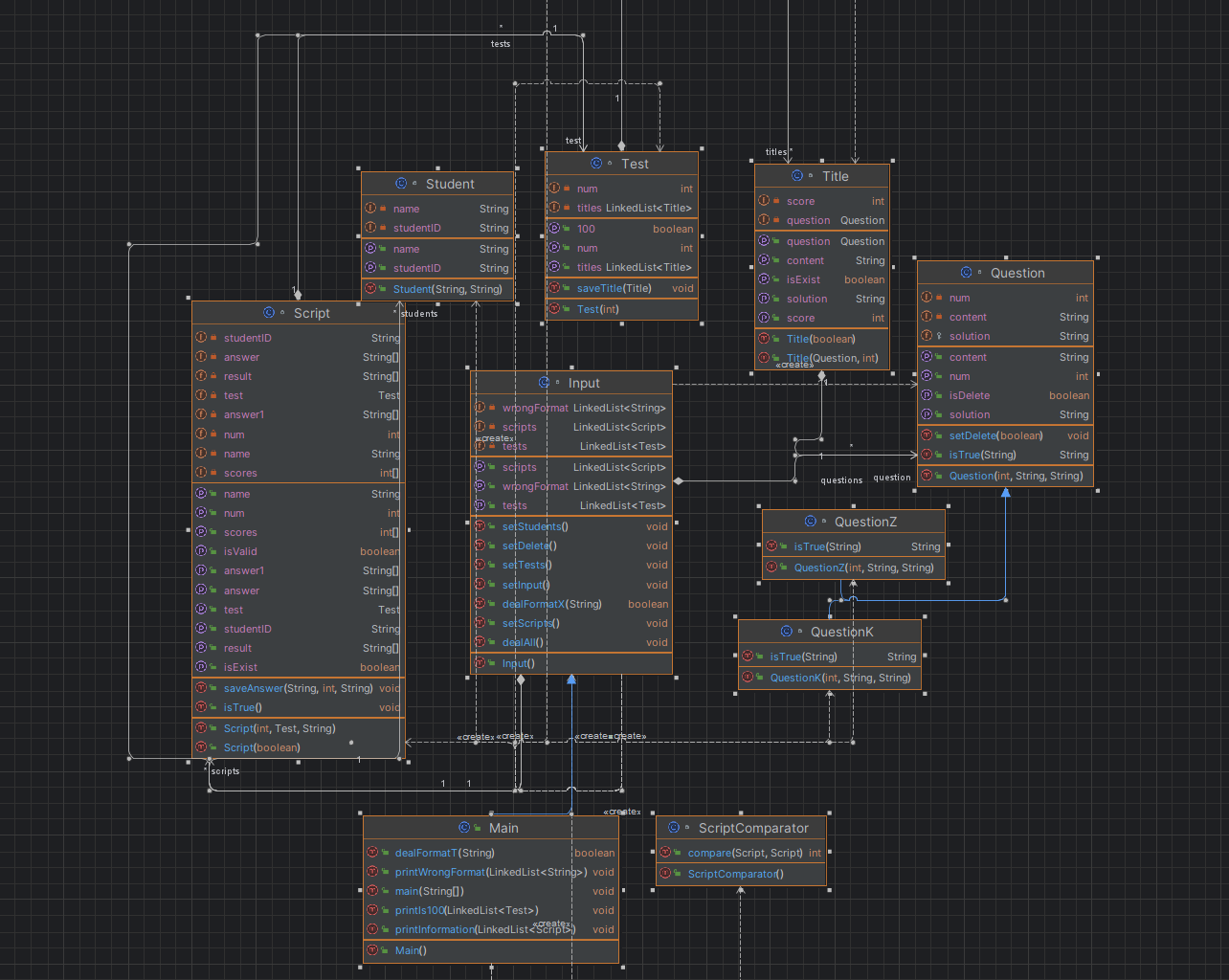Click the QuestionZ class icon in its header
Viewport: 1229px width, 980px height.
[810, 522]
